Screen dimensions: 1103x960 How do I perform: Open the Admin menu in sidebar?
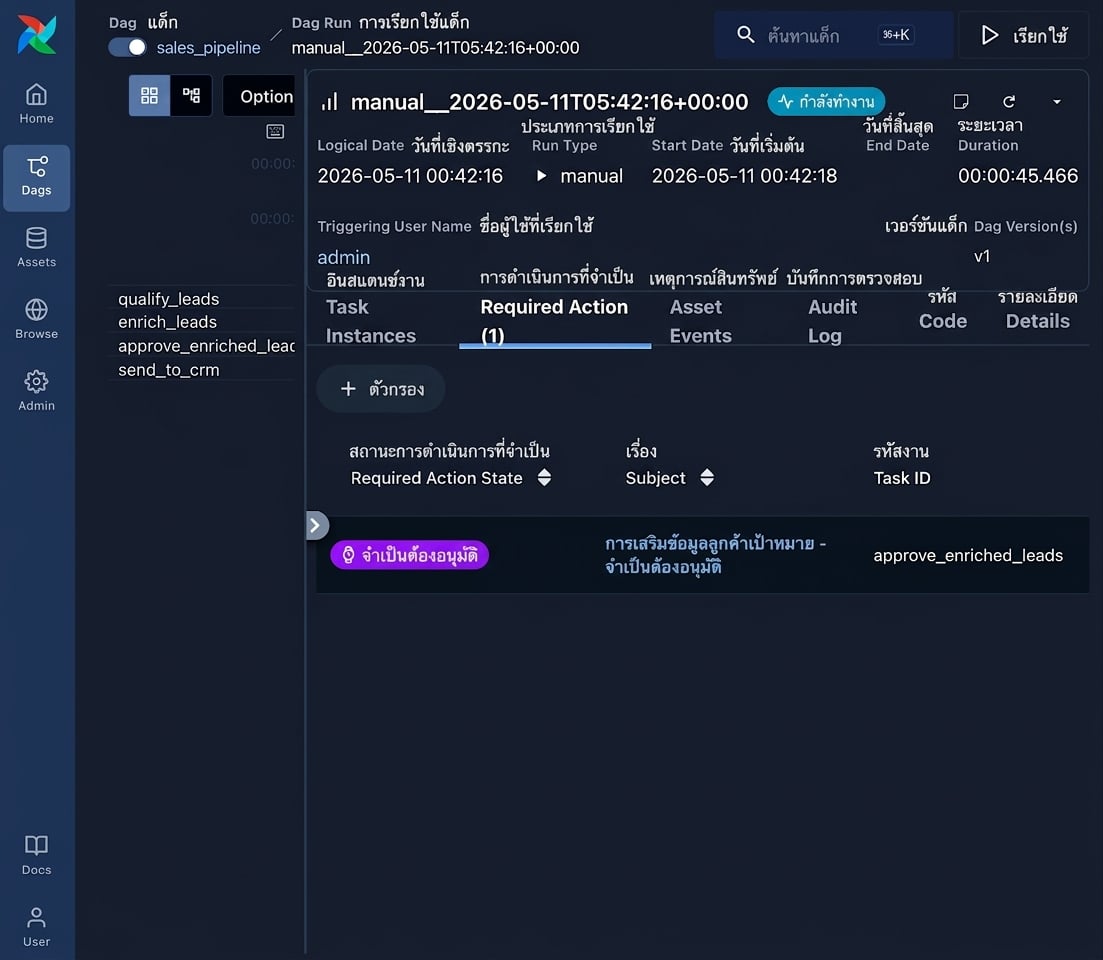[37, 390]
